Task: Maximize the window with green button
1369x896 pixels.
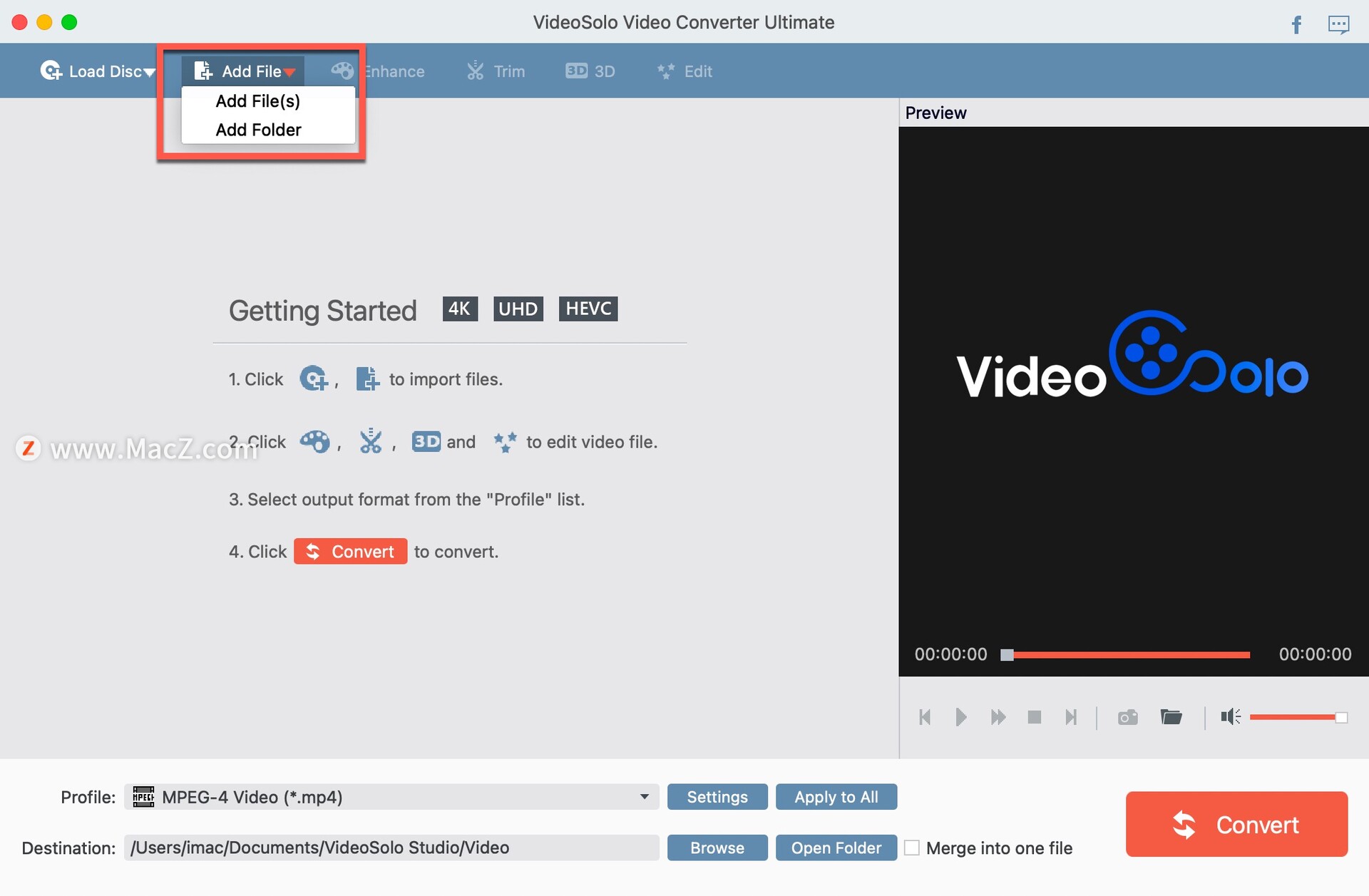Action: [69, 22]
